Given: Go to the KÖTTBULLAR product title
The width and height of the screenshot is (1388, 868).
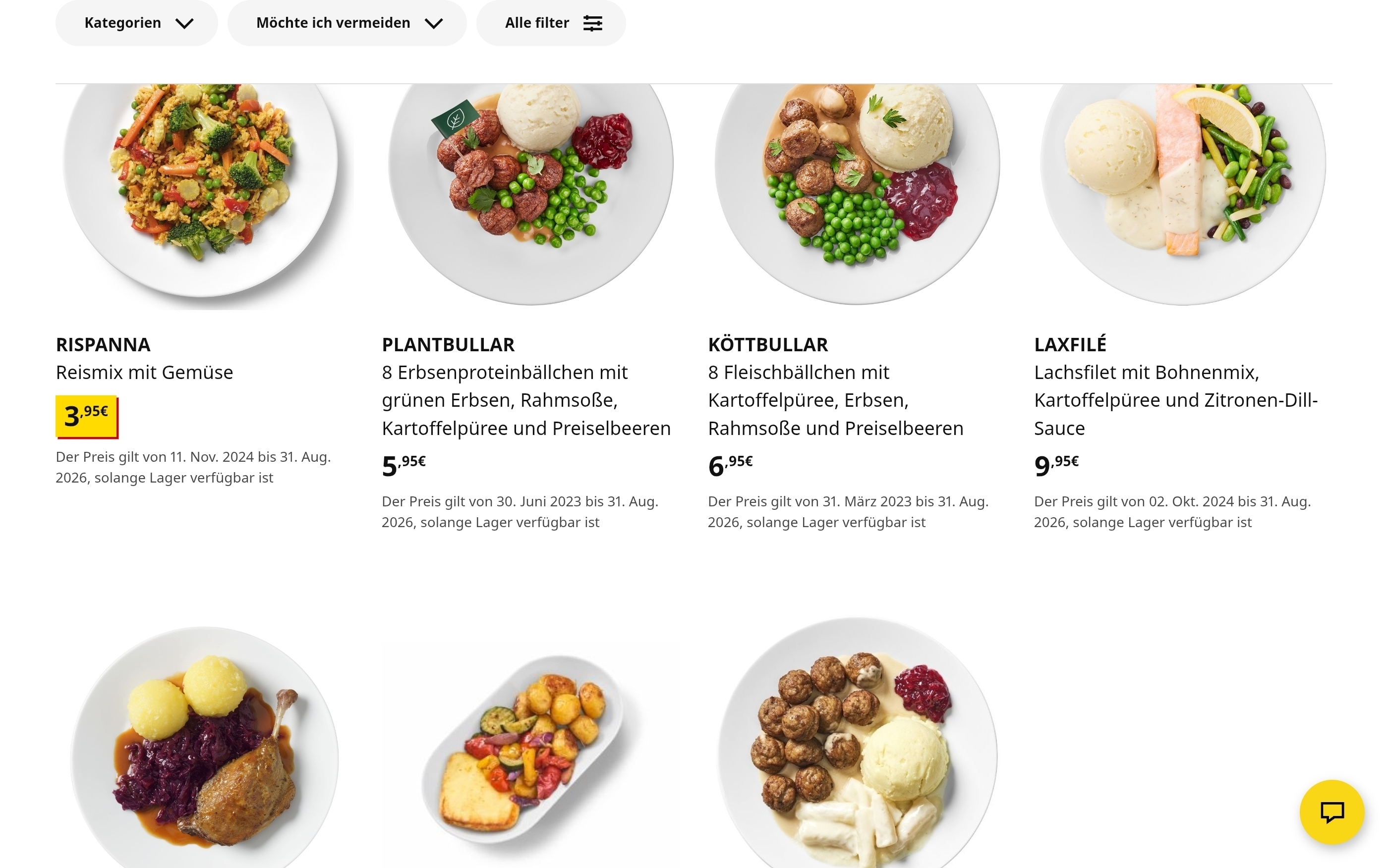Looking at the screenshot, I should 767,344.
